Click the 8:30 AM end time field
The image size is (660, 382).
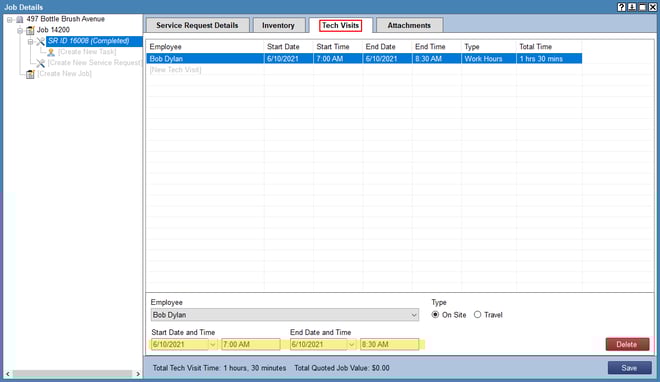pos(389,345)
